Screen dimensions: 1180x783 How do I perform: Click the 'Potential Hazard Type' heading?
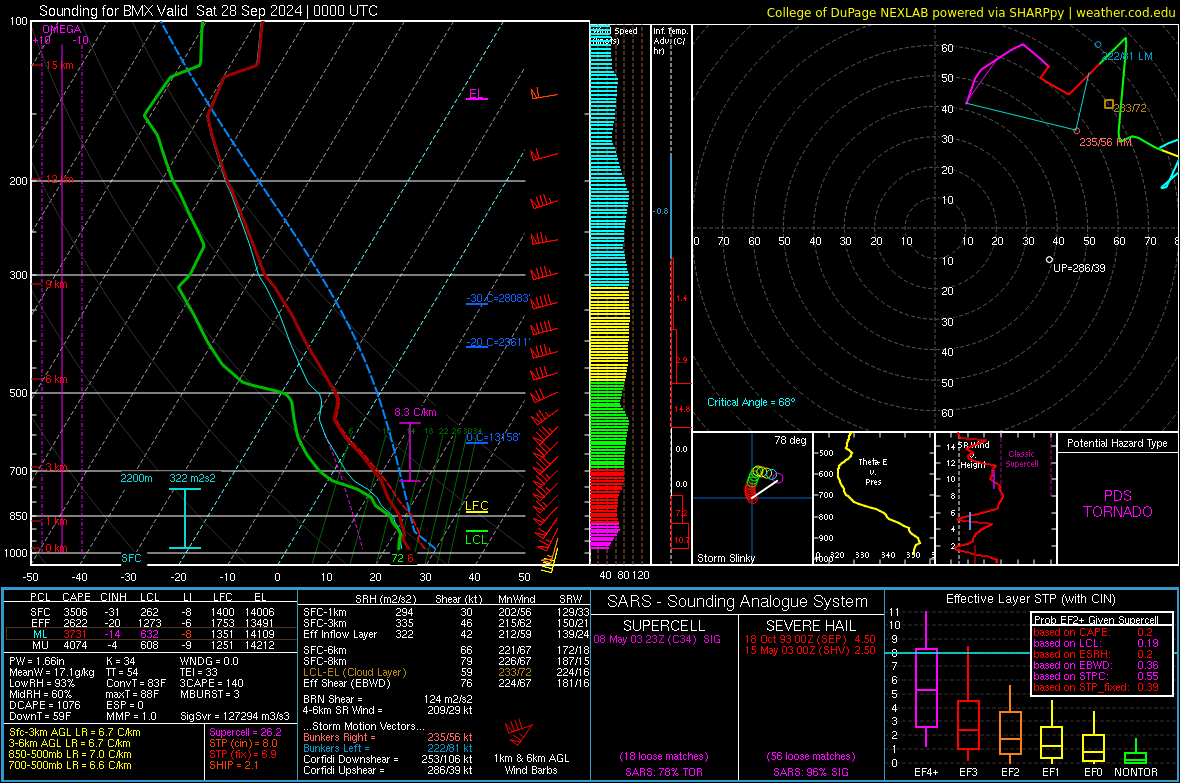[x=1118, y=443]
